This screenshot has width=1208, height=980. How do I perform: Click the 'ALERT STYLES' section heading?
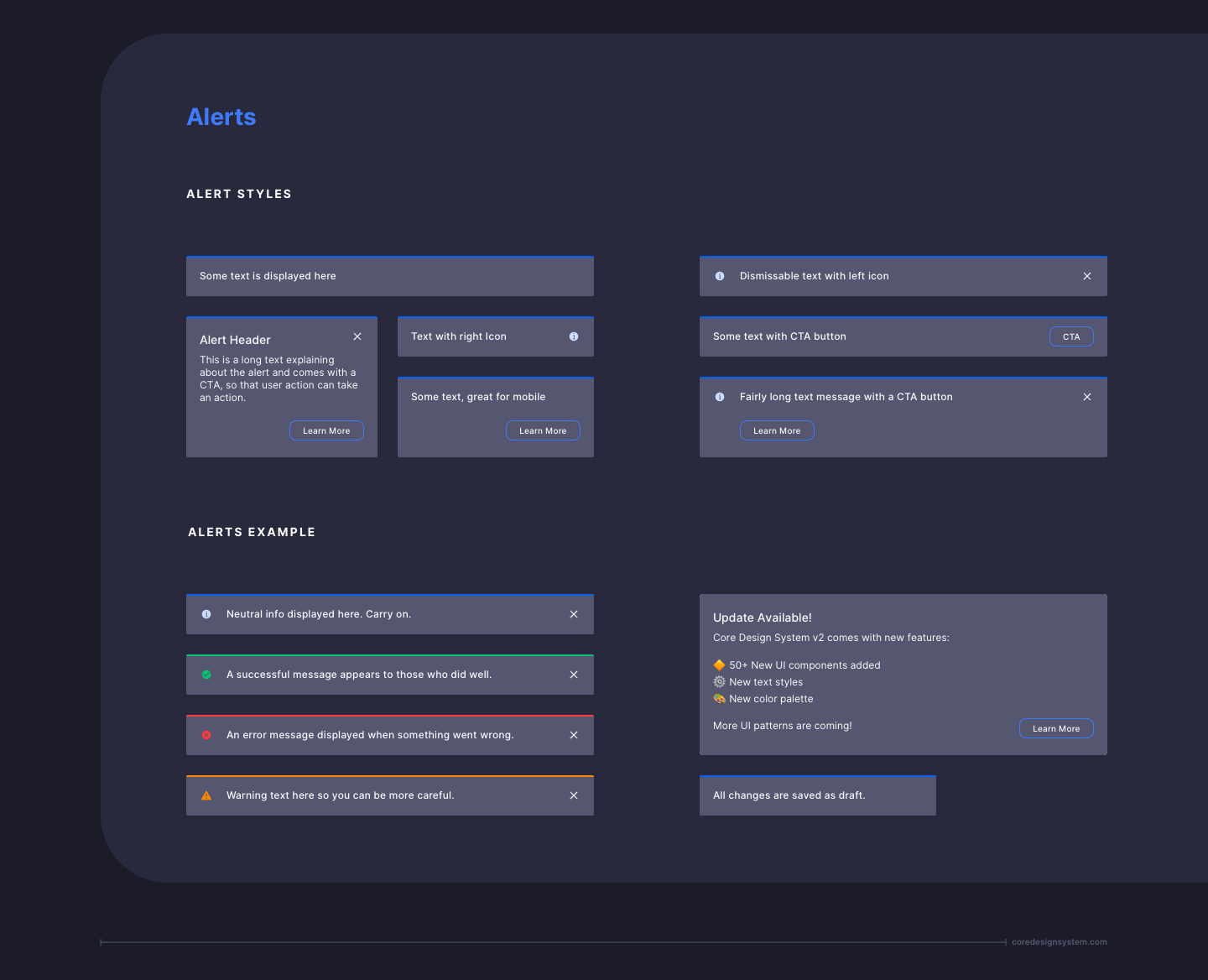(x=239, y=194)
